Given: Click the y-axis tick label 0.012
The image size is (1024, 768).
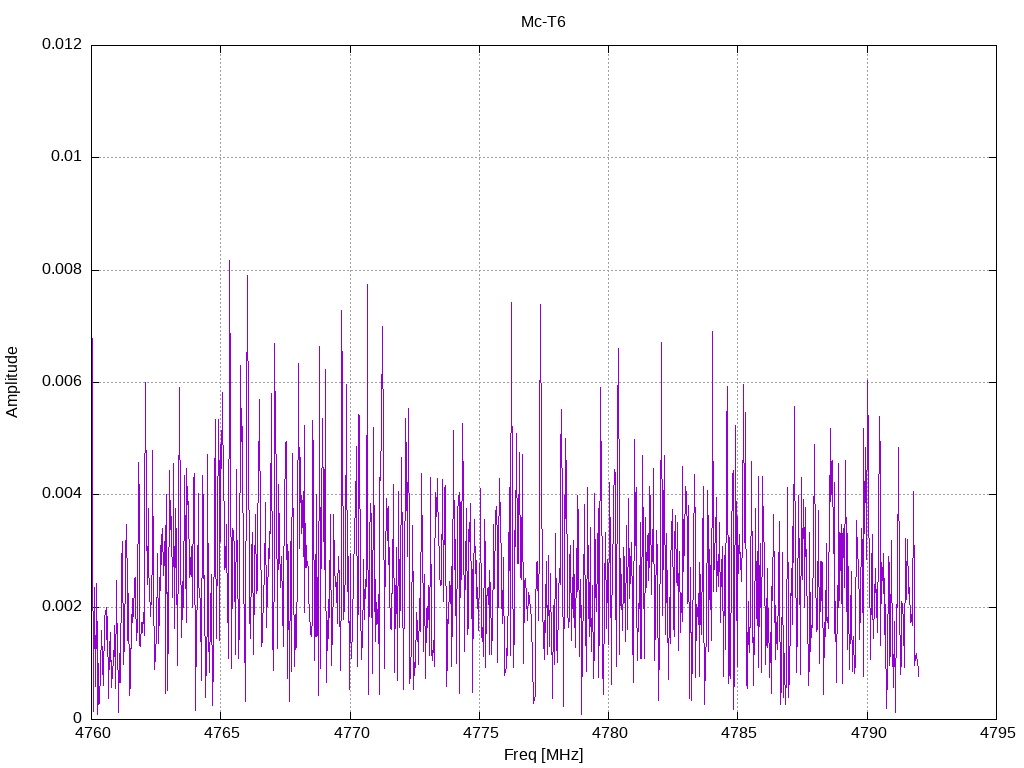Looking at the screenshot, I should [62, 44].
